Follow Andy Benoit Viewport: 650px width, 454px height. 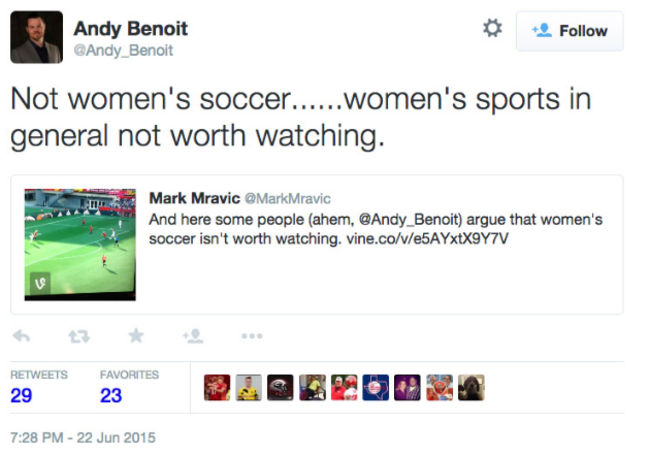(x=570, y=31)
